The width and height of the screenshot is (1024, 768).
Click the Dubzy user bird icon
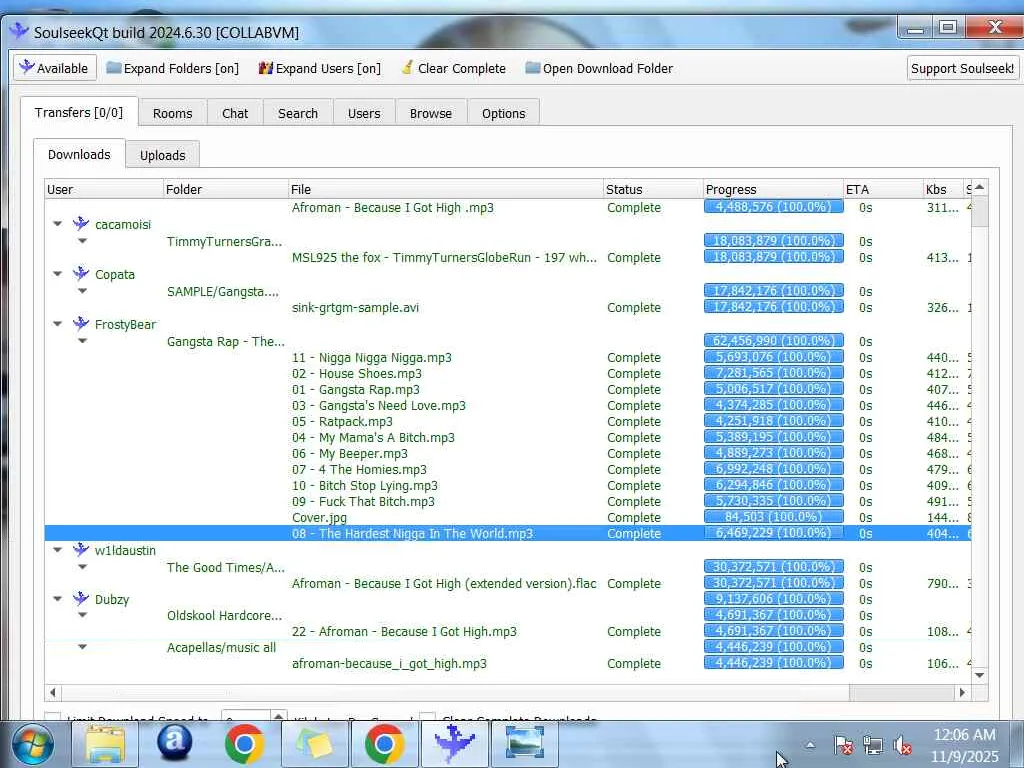[x=81, y=598]
